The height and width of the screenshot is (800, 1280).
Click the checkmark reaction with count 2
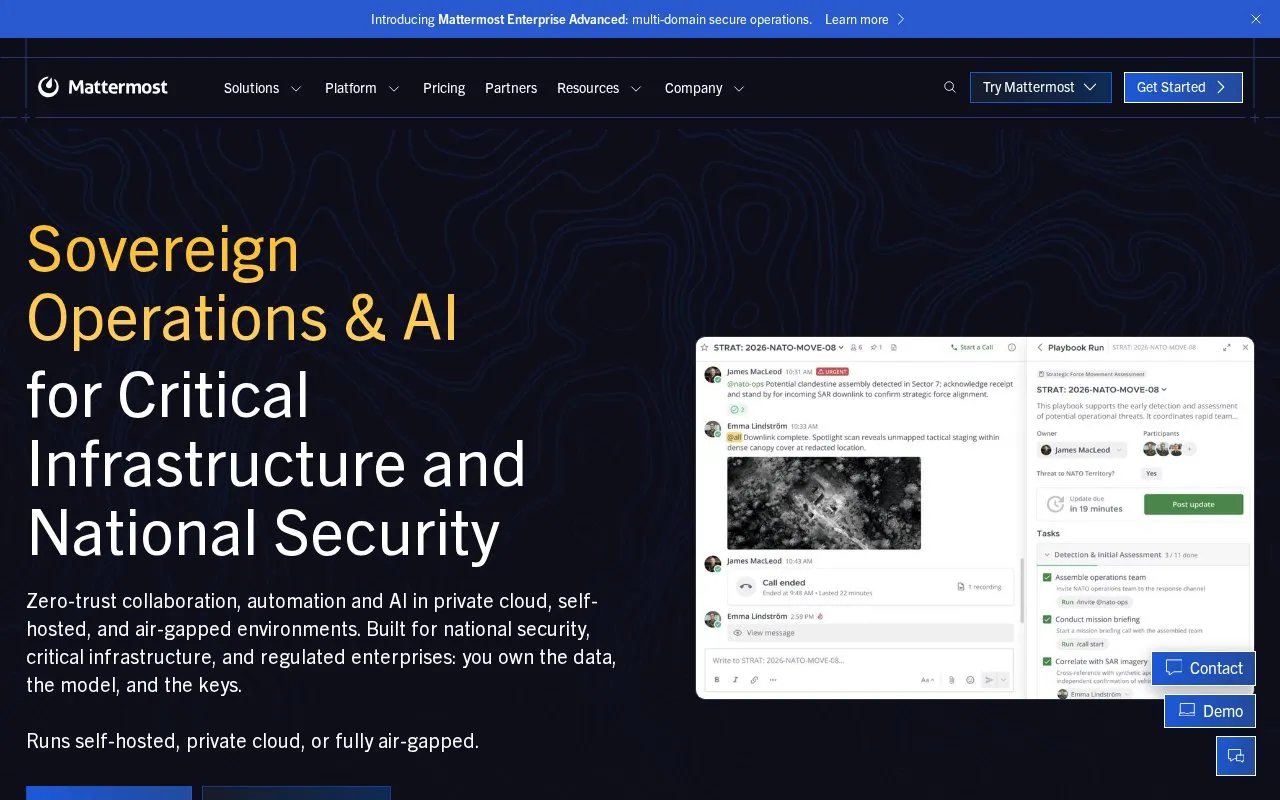[737, 409]
